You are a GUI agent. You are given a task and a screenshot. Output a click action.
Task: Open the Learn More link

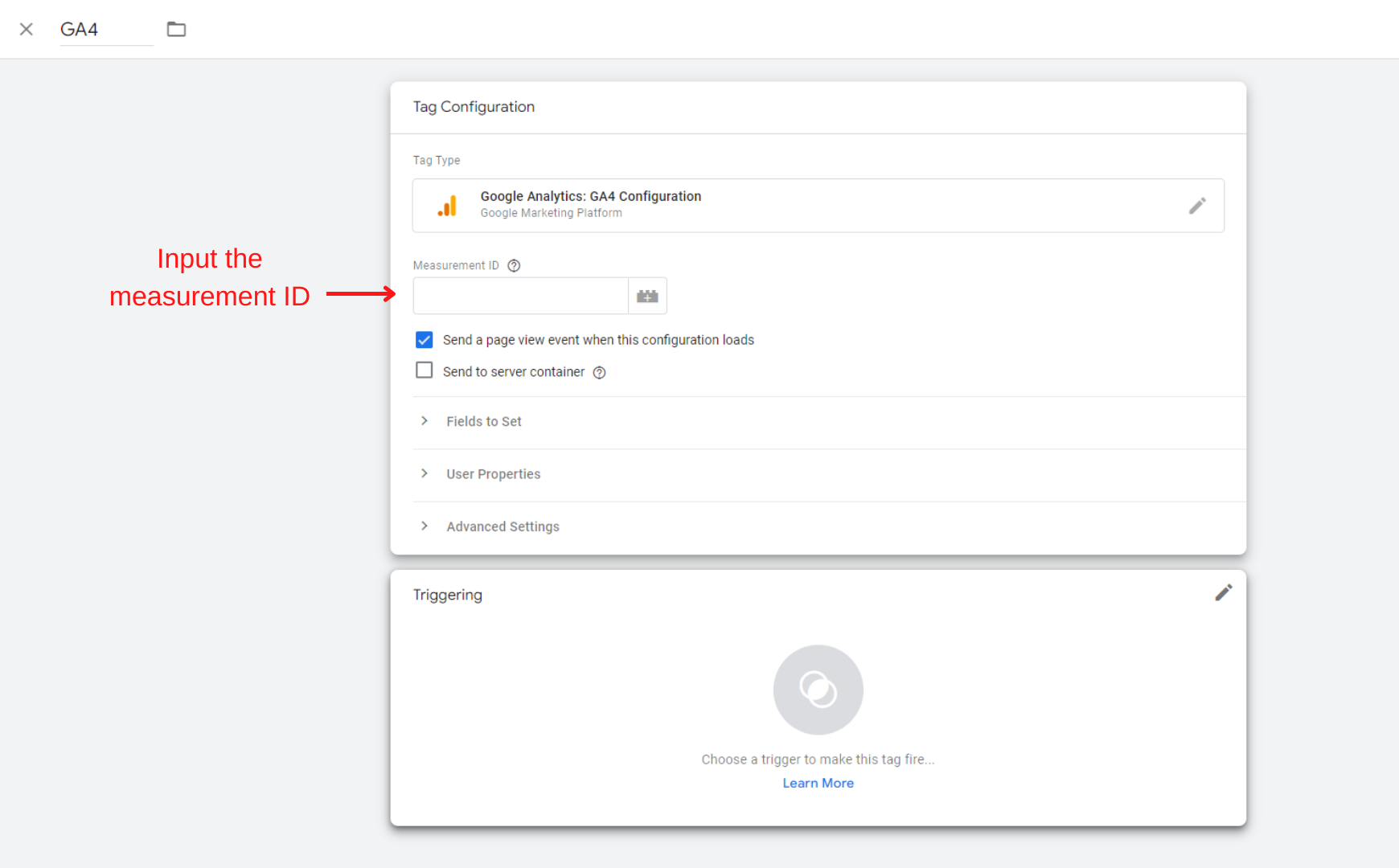click(x=818, y=783)
